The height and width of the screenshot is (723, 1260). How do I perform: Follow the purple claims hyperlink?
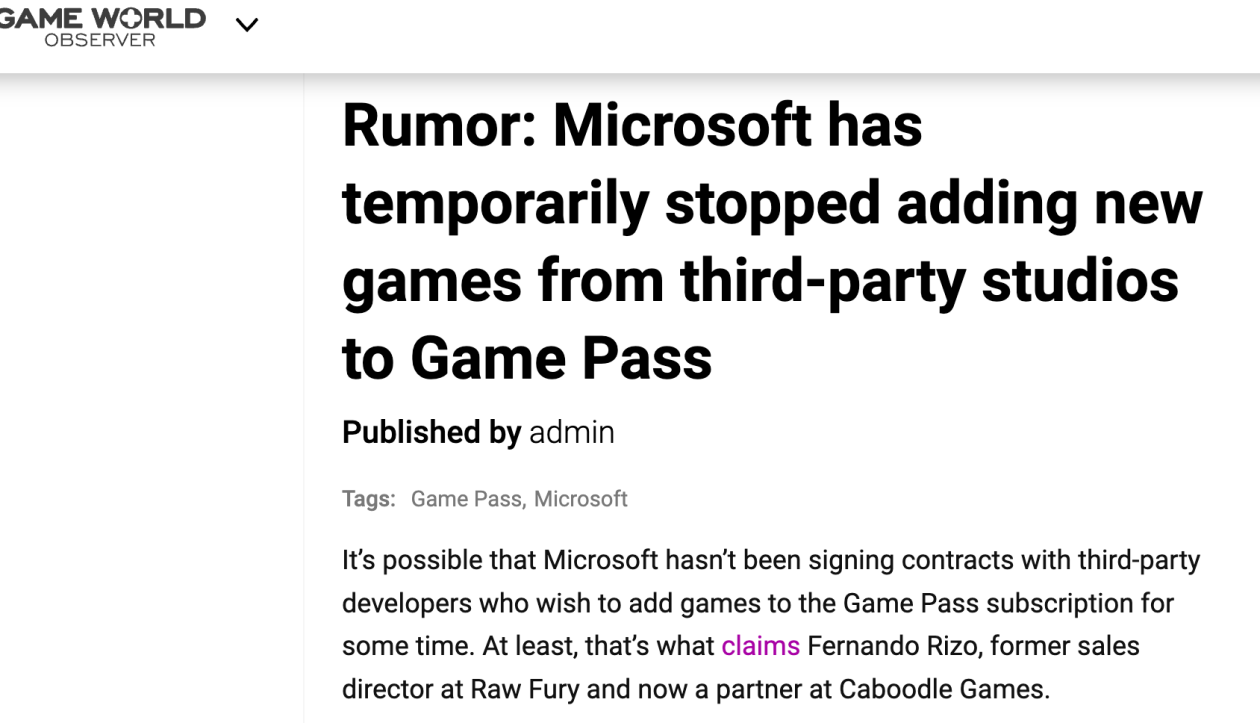point(761,646)
